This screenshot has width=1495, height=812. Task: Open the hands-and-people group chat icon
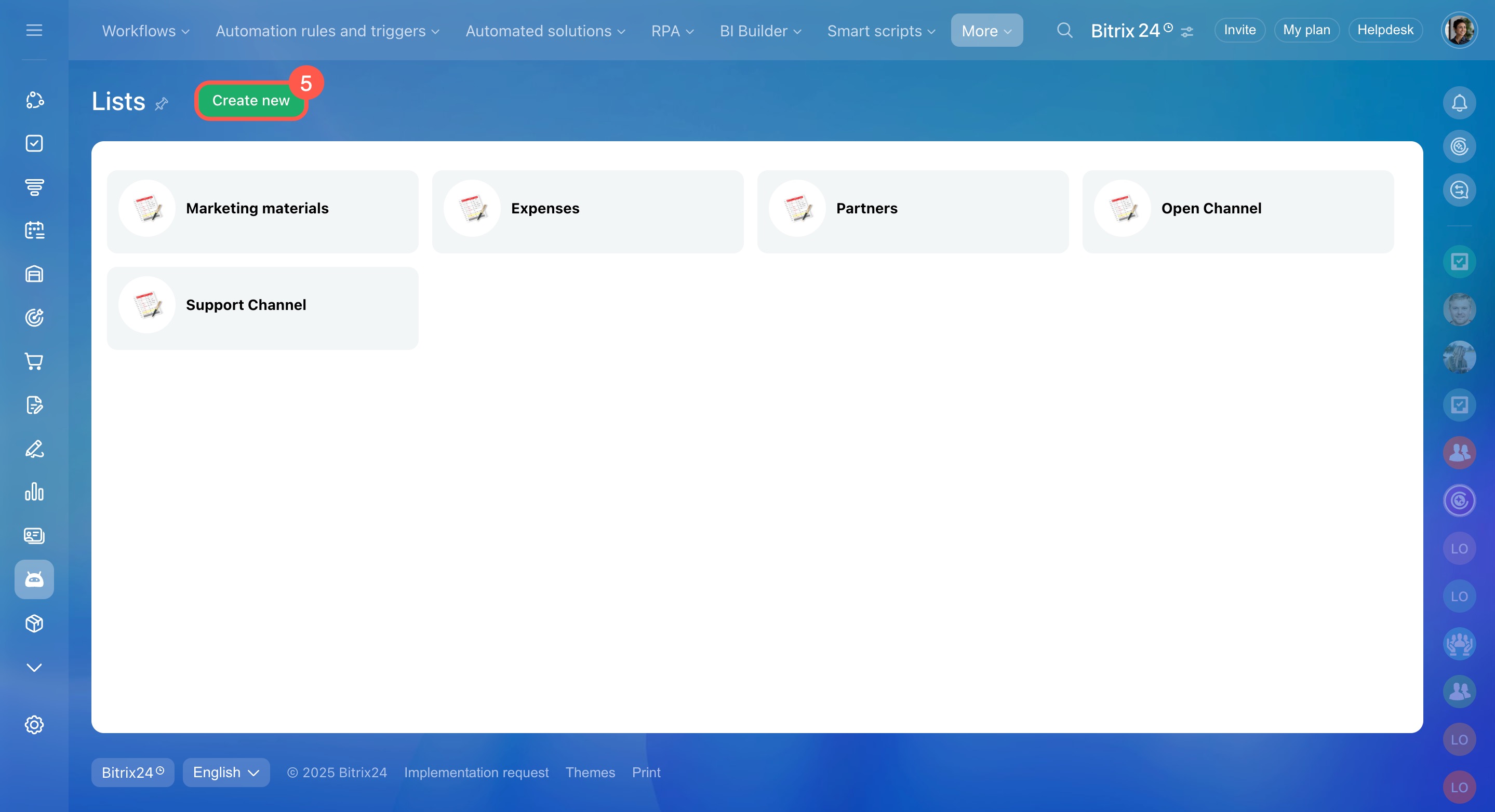[x=1459, y=644]
